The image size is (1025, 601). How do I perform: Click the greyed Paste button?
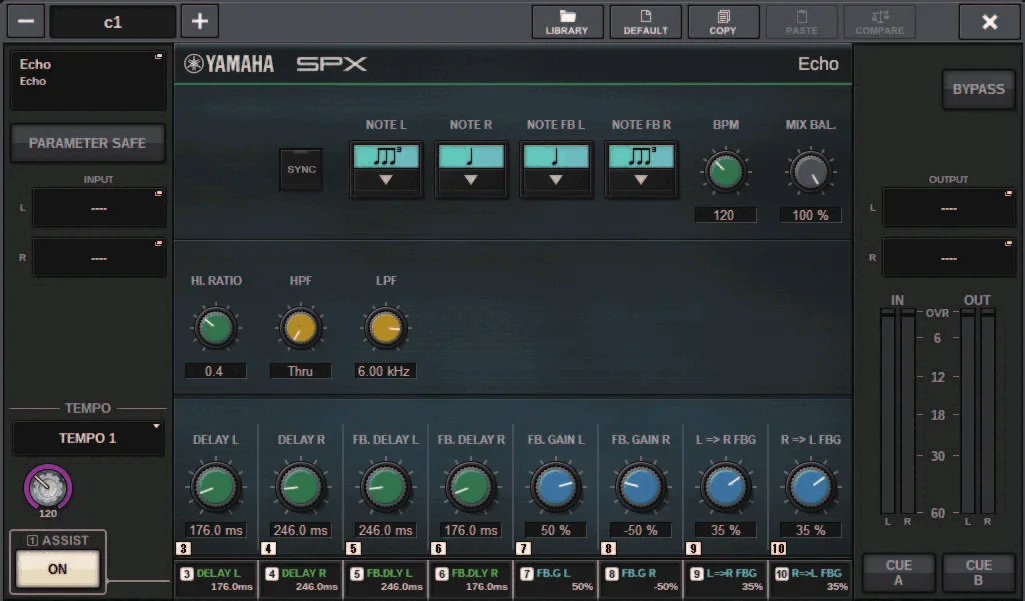(801, 22)
